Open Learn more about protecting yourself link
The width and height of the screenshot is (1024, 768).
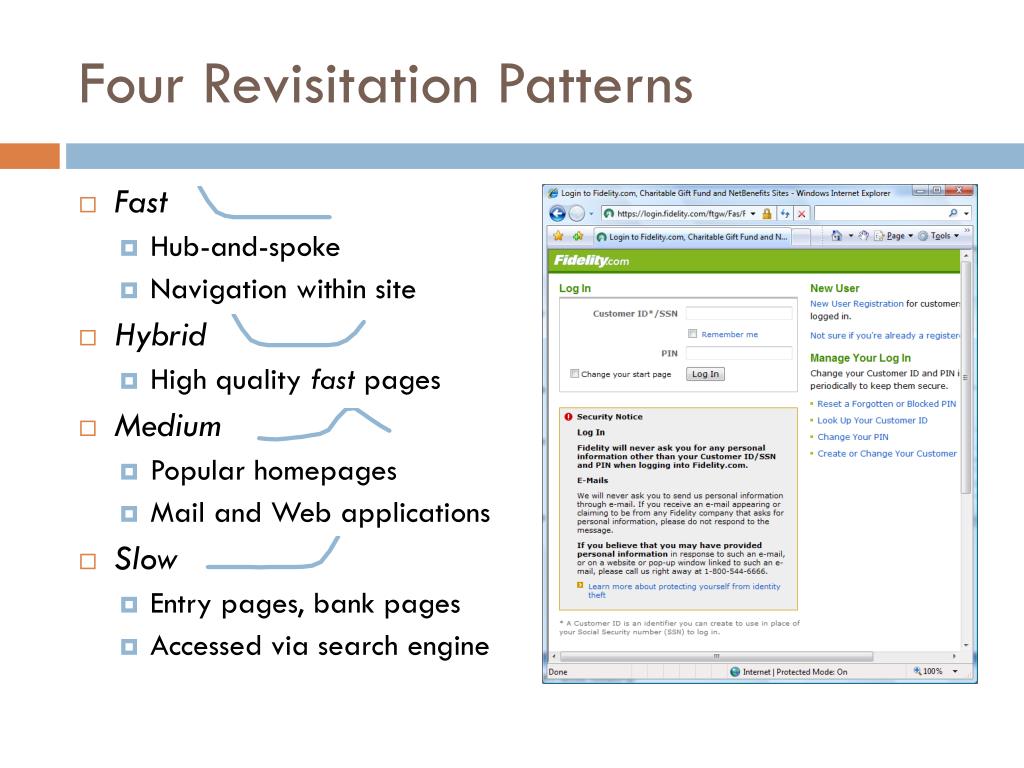684,590
